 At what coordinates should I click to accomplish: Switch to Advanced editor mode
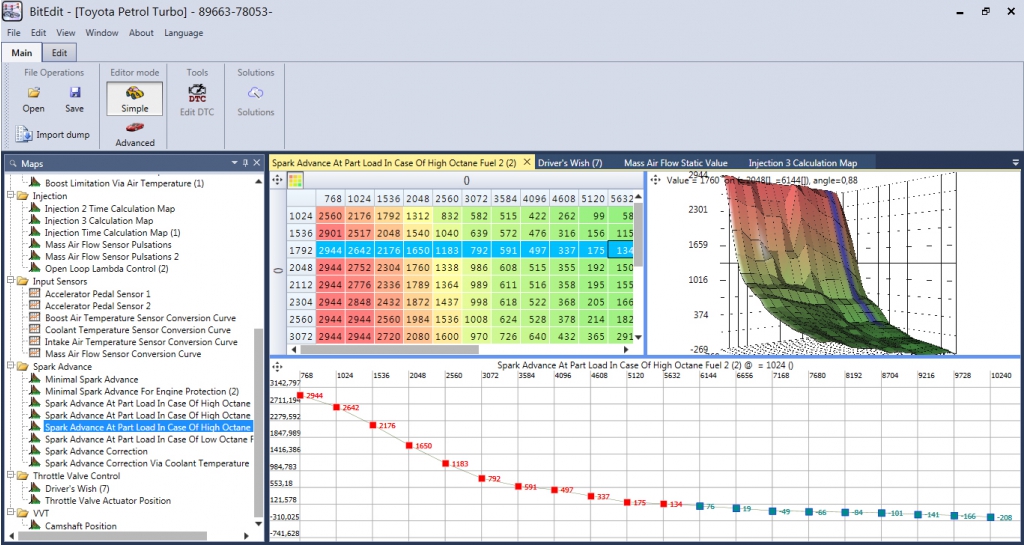click(135, 134)
